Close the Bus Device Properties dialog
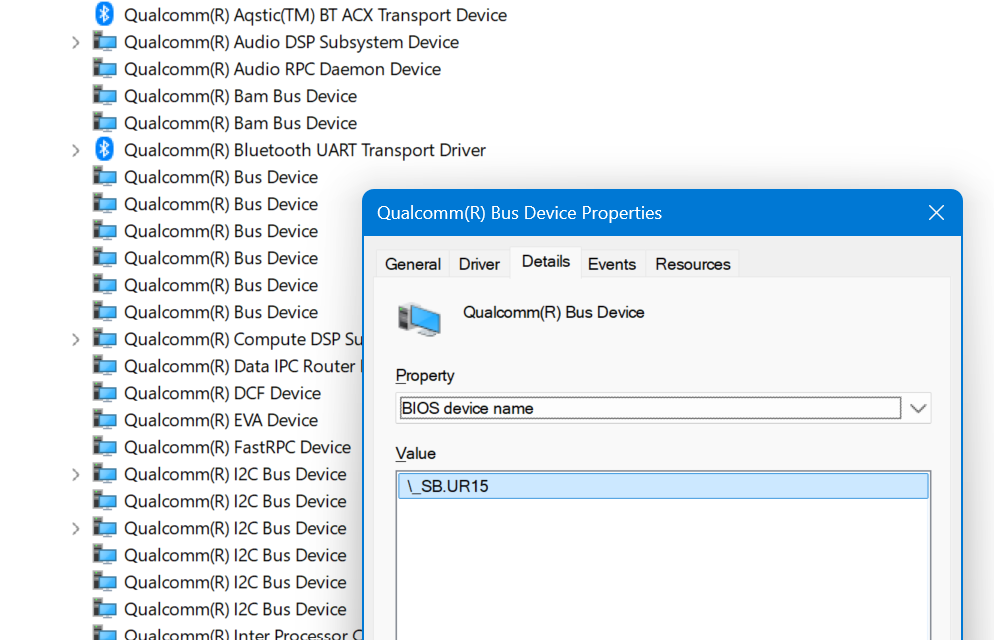 (936, 213)
